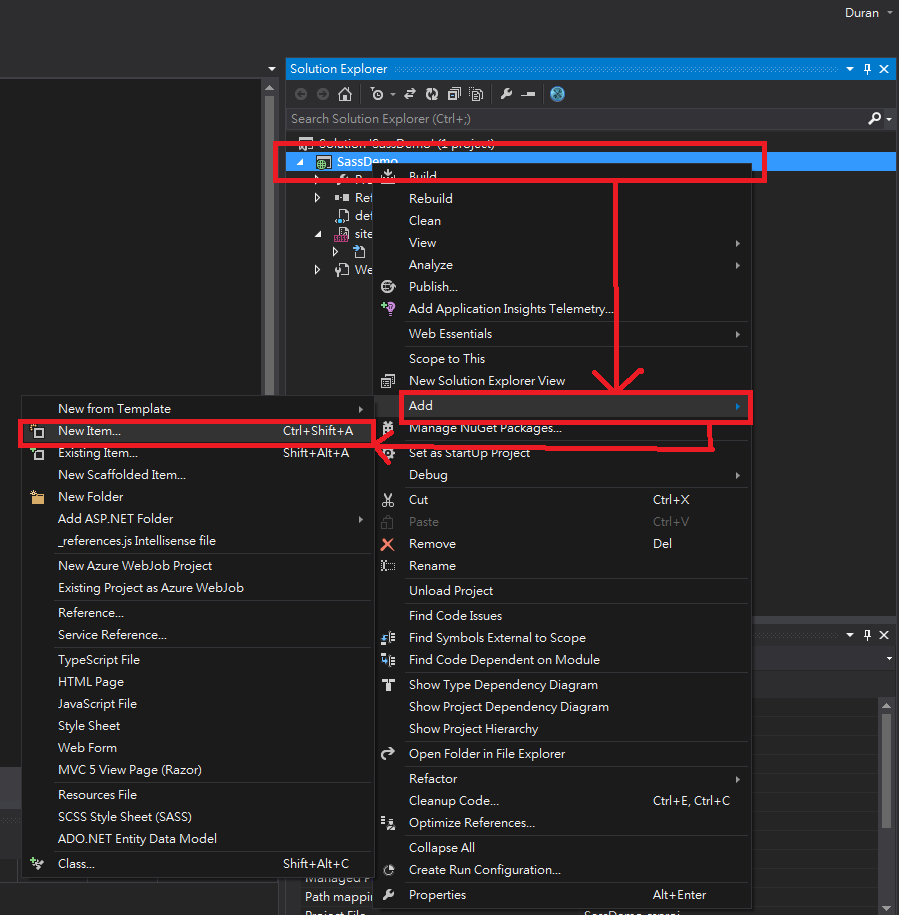The width and height of the screenshot is (899, 915).
Task: Click the Properties gear icon beside Properties entry
Action: pyautogui.click(x=389, y=894)
